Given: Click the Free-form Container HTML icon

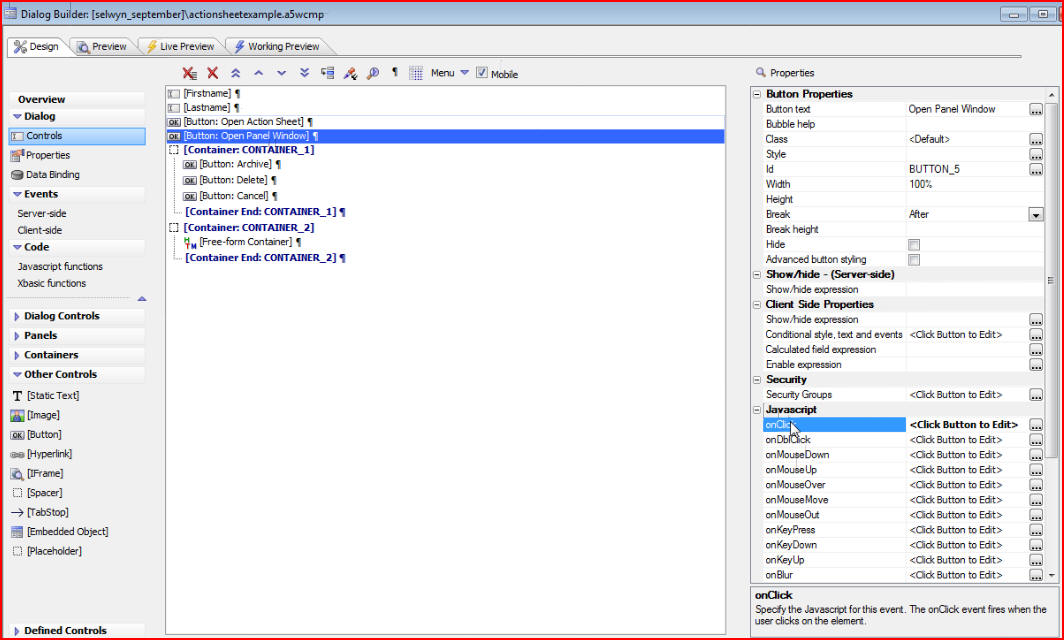Looking at the screenshot, I should point(191,242).
